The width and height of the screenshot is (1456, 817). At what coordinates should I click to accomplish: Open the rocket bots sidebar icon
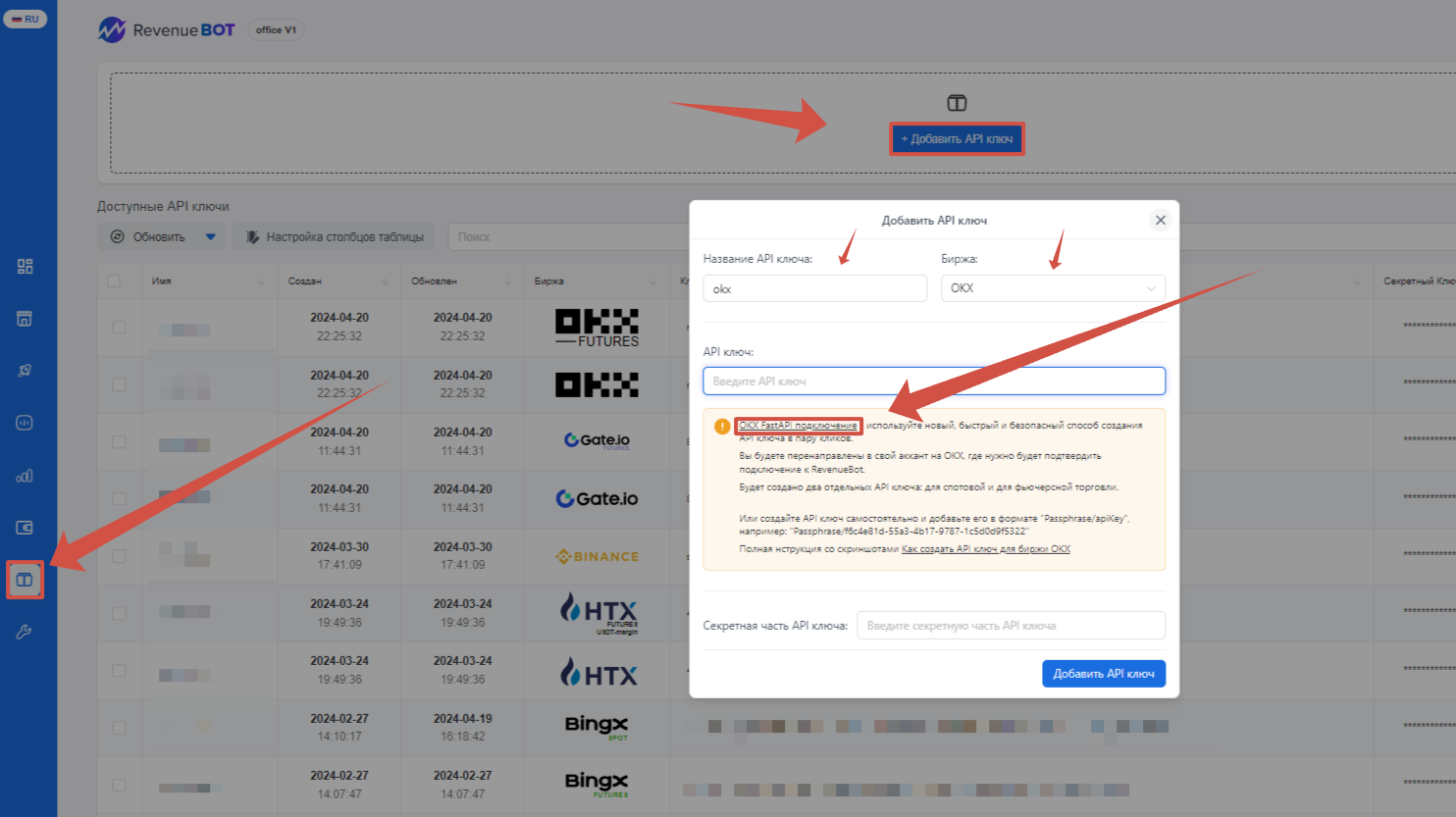25,371
